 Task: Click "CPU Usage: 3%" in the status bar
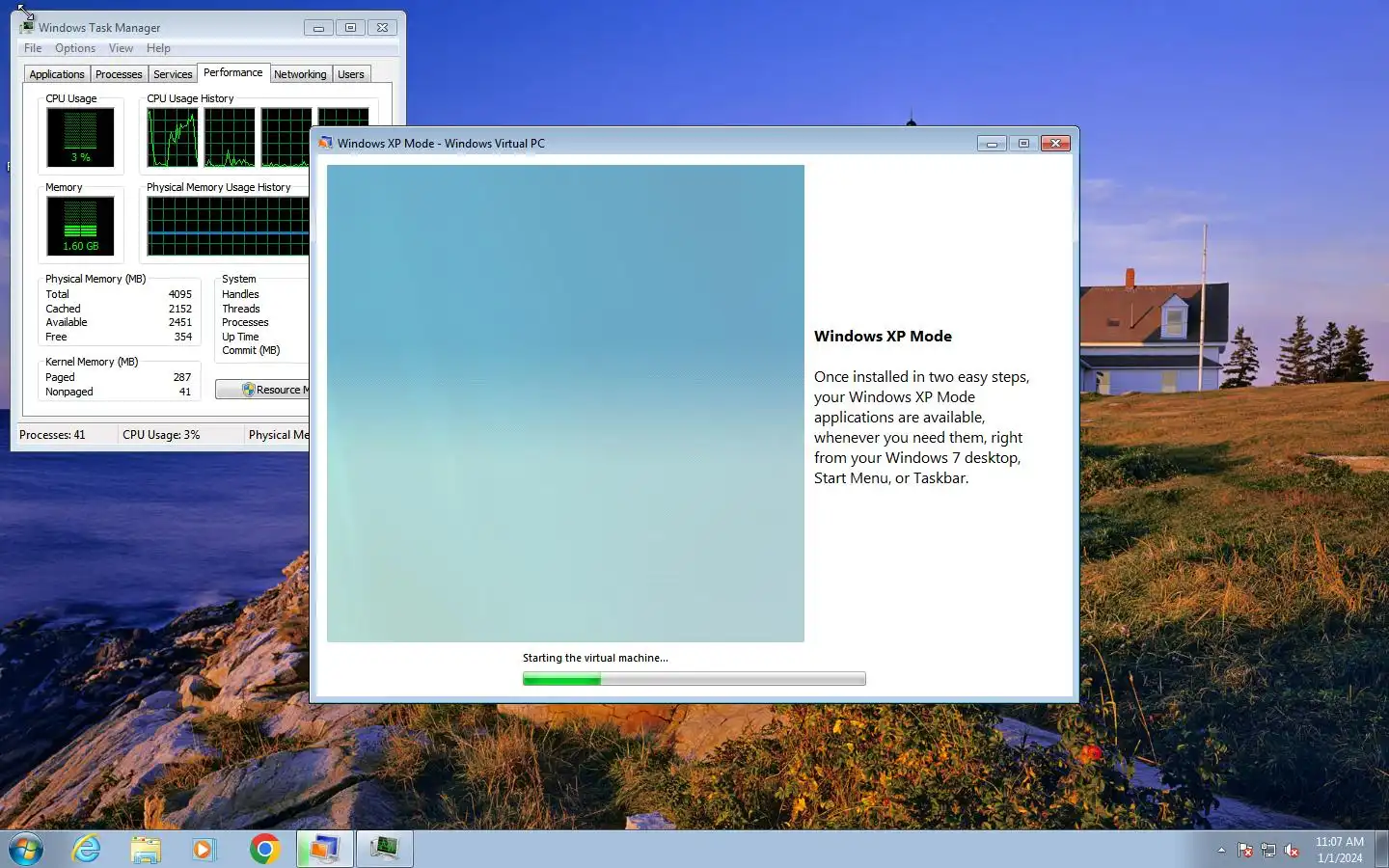(x=161, y=435)
